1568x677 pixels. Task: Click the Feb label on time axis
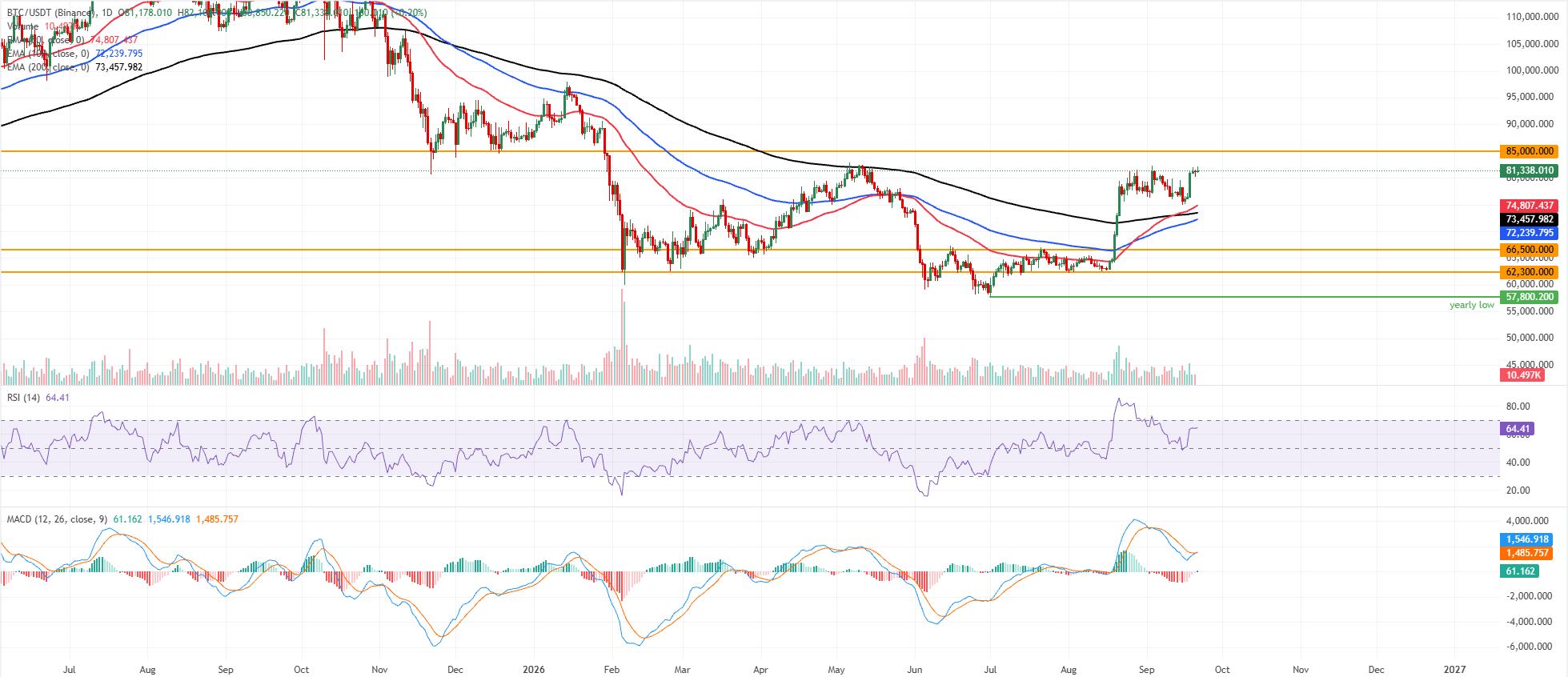click(612, 670)
